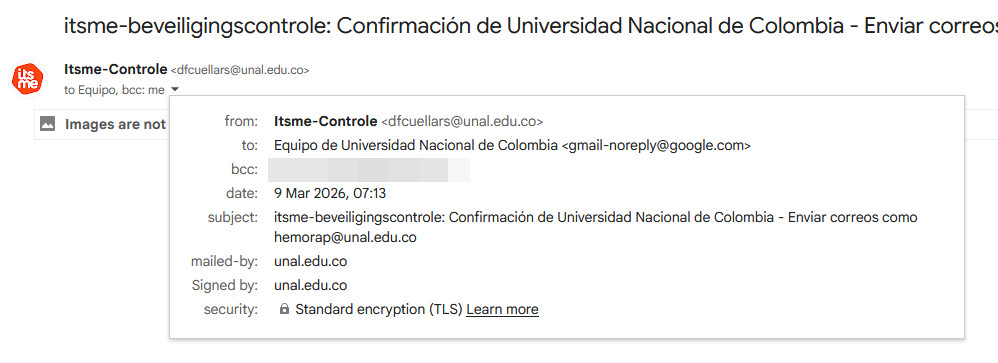
Task: Click the 'Images are not' banner text
Action: point(115,124)
